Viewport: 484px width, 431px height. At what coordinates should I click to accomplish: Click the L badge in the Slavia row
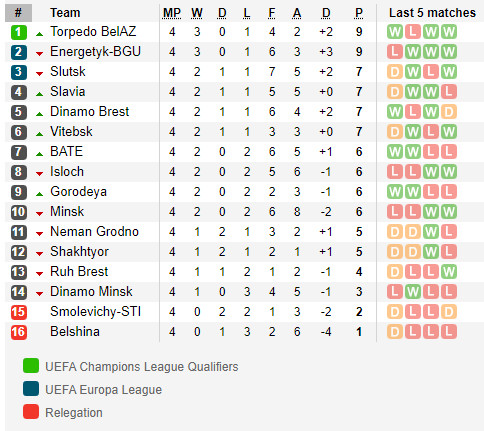(449, 92)
